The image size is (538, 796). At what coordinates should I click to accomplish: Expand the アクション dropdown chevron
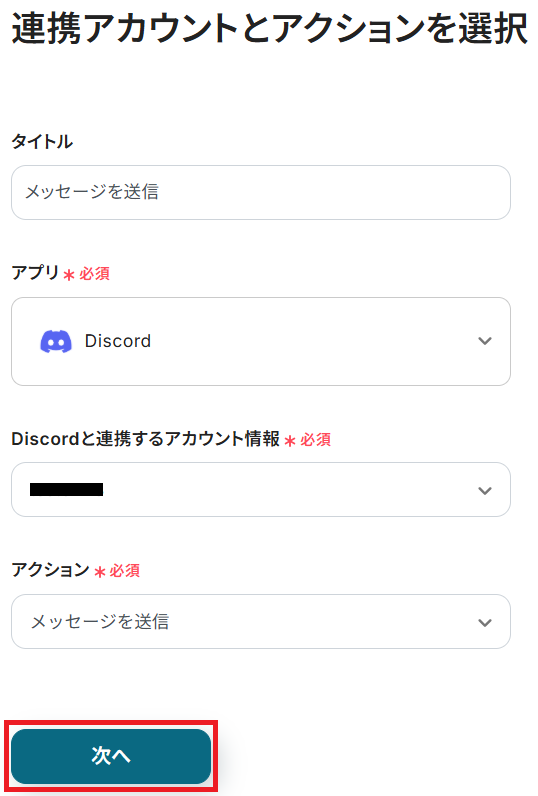(x=485, y=622)
